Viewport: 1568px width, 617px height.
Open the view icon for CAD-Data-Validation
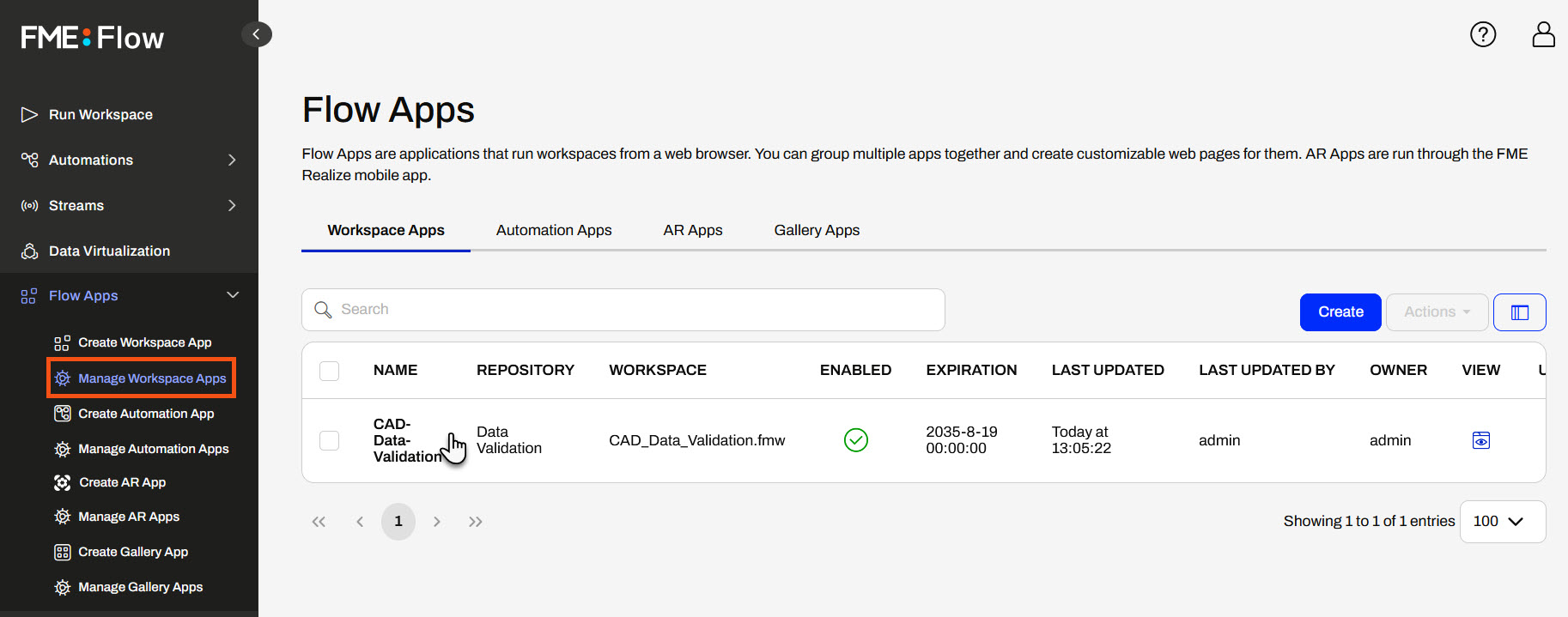click(x=1480, y=440)
